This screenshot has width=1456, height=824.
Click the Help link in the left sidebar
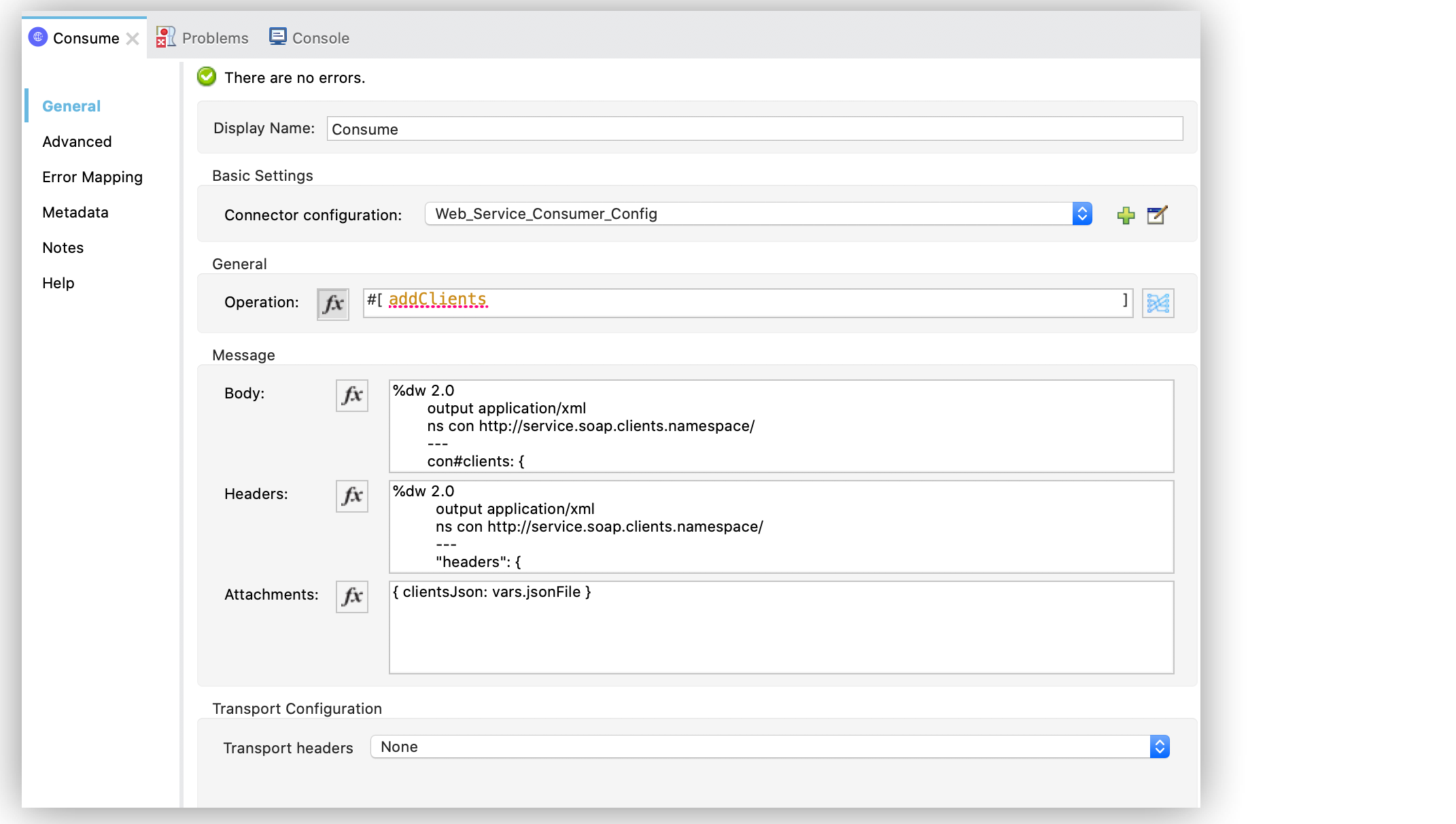click(x=58, y=282)
